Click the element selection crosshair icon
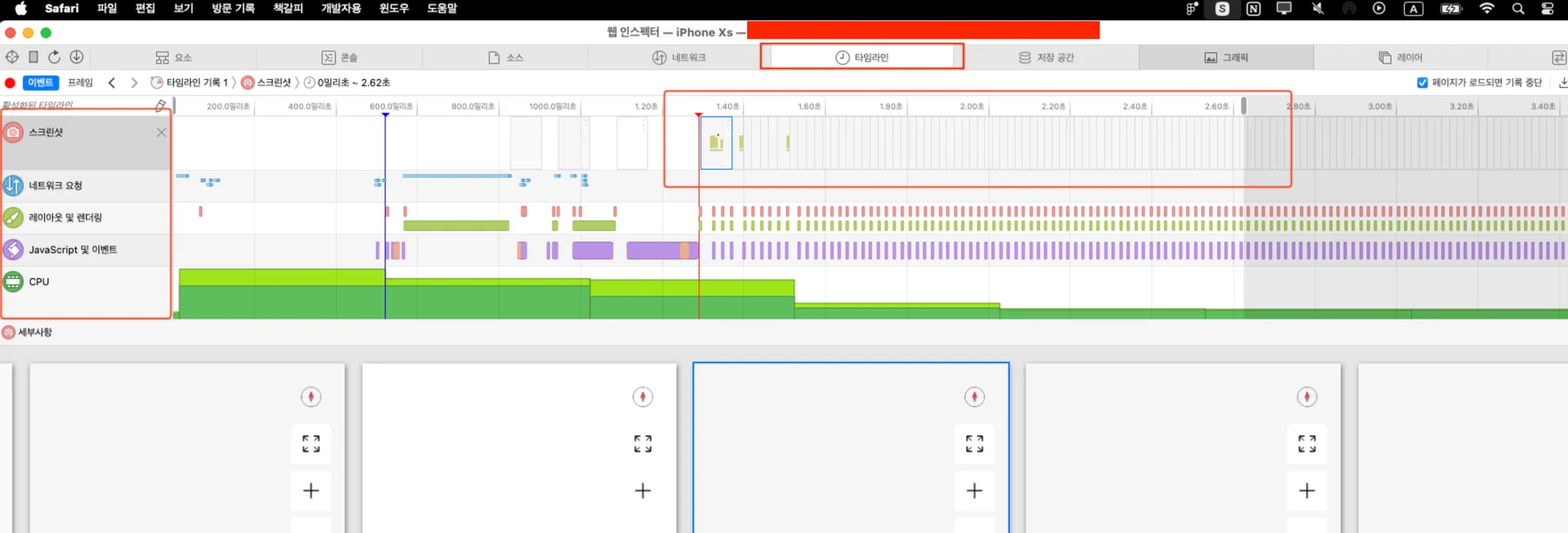The image size is (1568, 533). coord(12,57)
